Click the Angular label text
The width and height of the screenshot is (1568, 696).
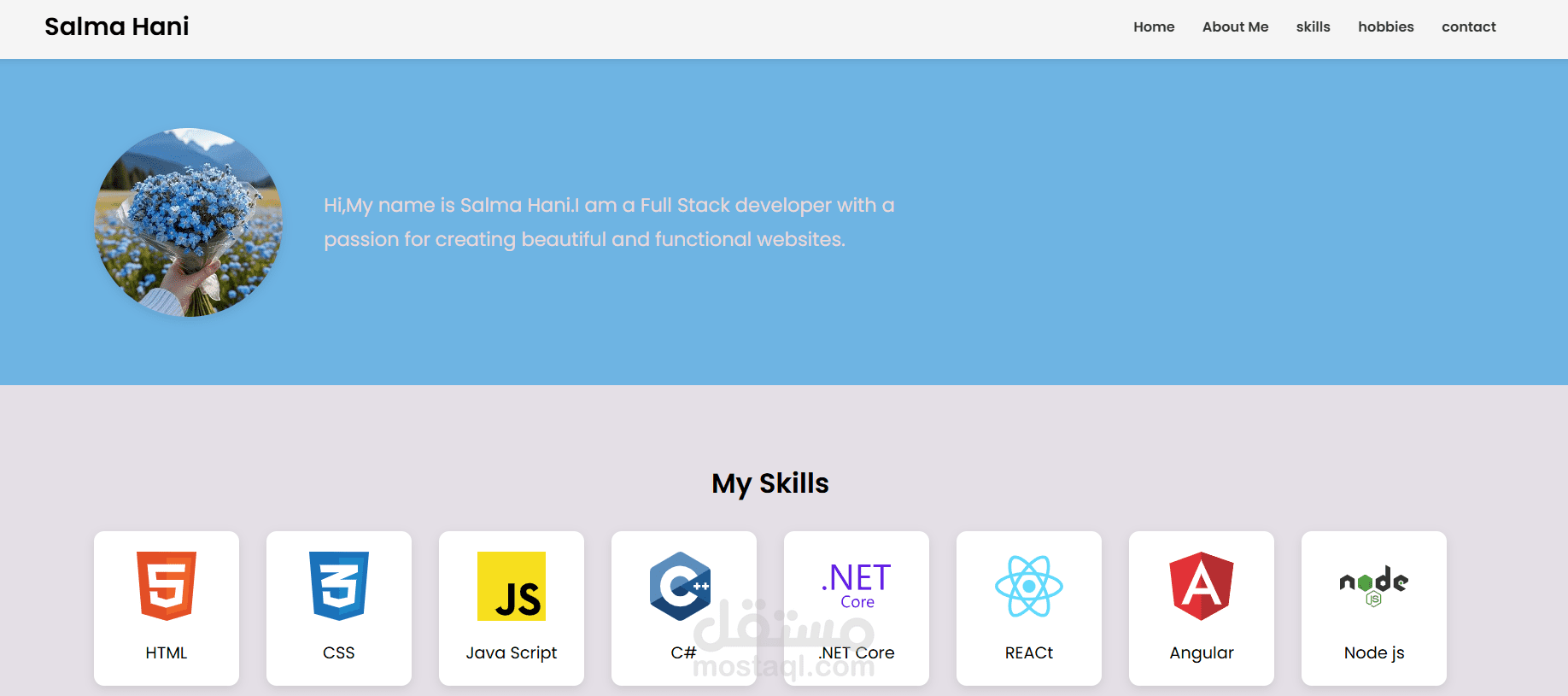click(x=1202, y=652)
